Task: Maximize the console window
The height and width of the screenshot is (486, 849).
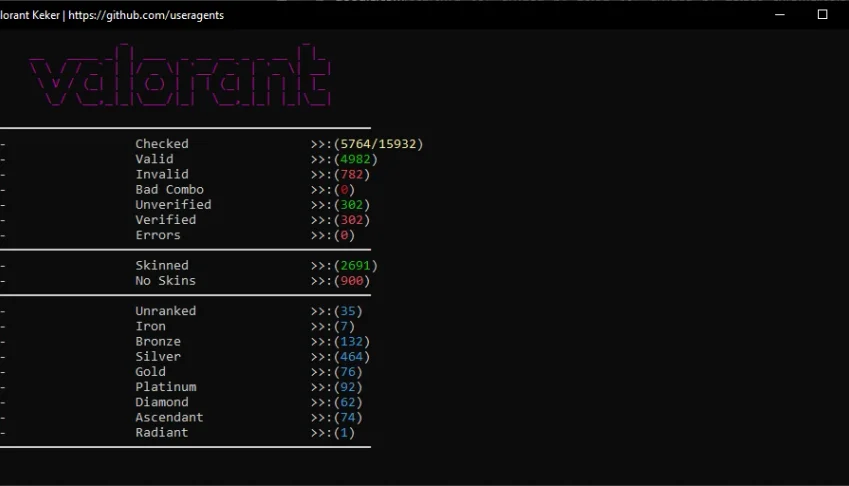Action: click(822, 15)
